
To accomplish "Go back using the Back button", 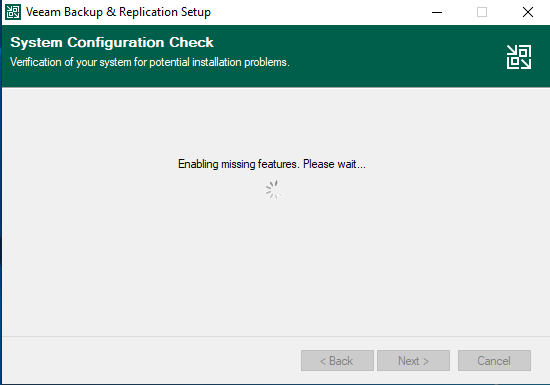I will point(337,360).
